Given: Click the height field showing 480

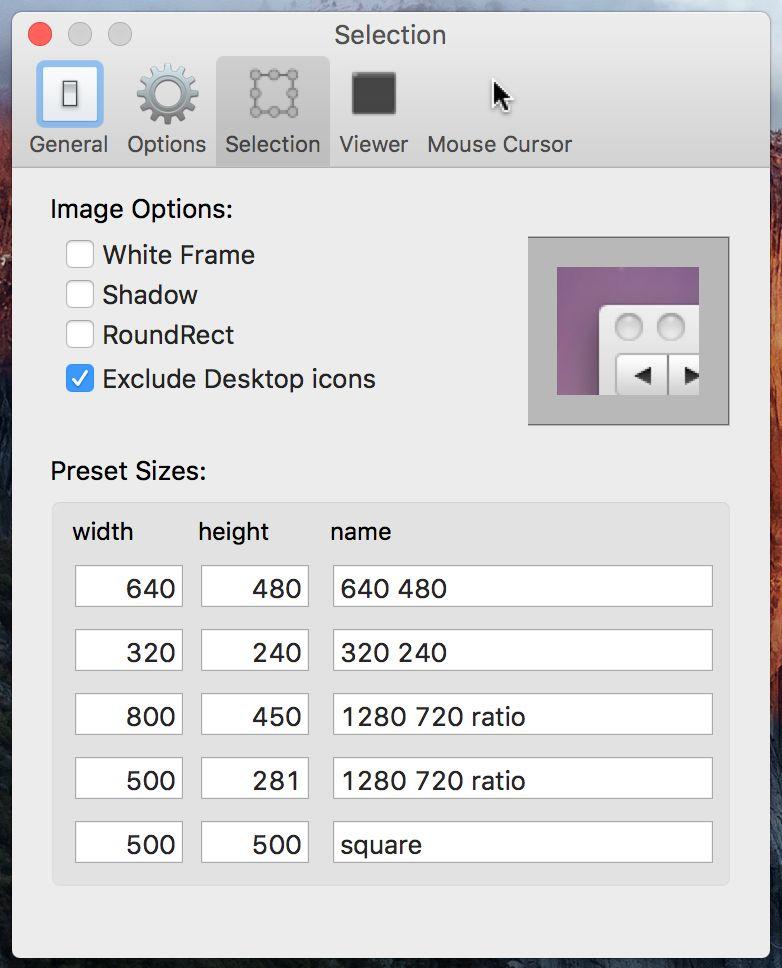Looking at the screenshot, I should 255,587.
